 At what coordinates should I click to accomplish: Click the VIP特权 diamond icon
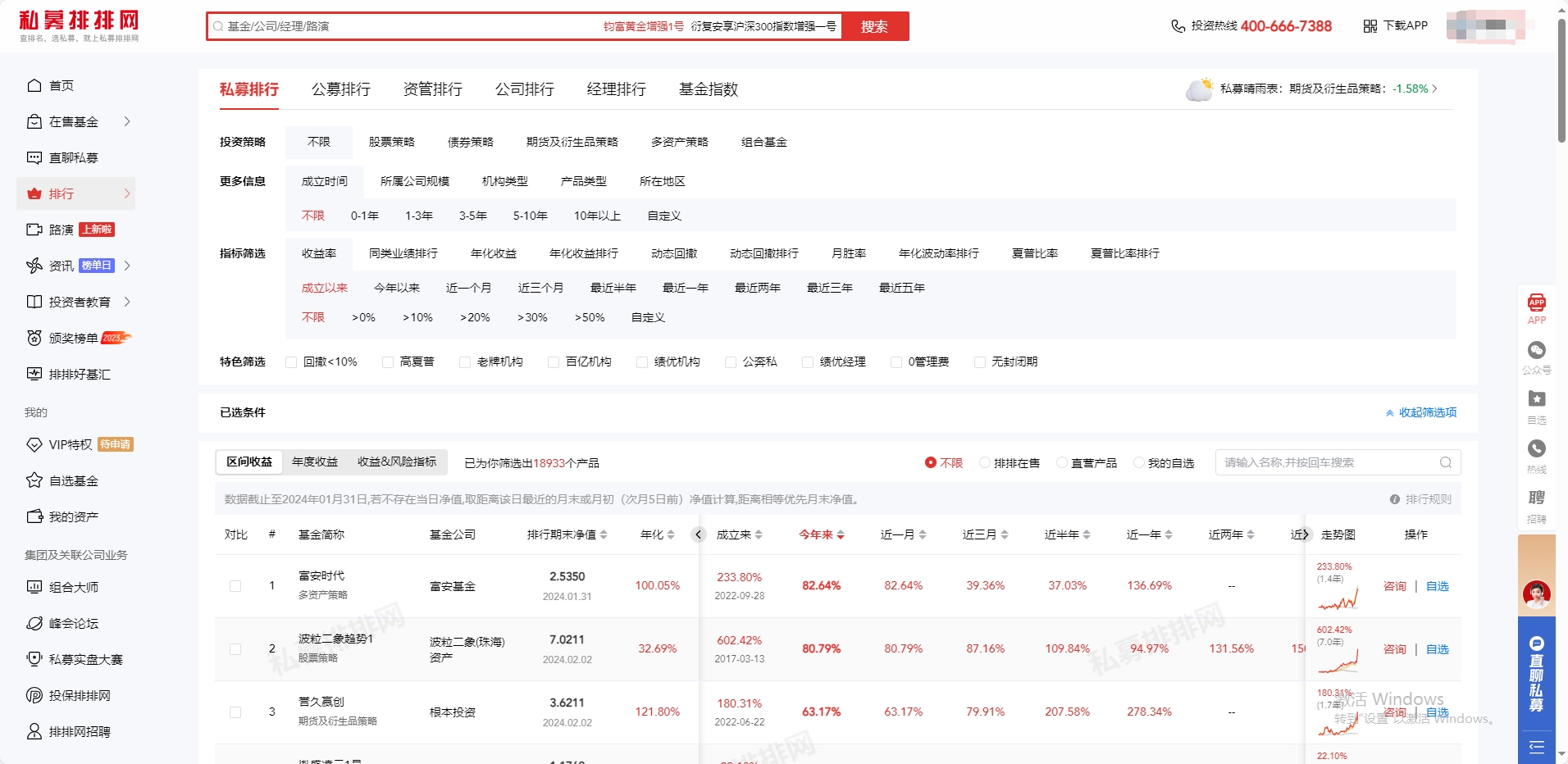click(x=34, y=444)
